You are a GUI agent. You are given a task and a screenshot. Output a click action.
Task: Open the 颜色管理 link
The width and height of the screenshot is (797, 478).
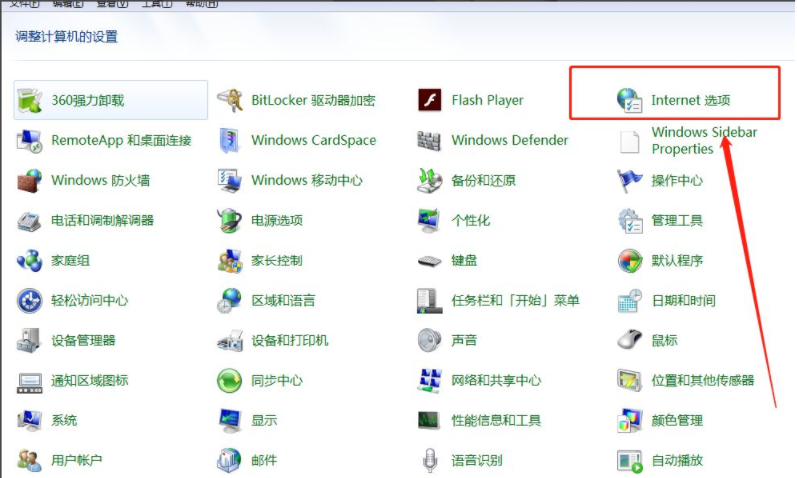point(677,420)
